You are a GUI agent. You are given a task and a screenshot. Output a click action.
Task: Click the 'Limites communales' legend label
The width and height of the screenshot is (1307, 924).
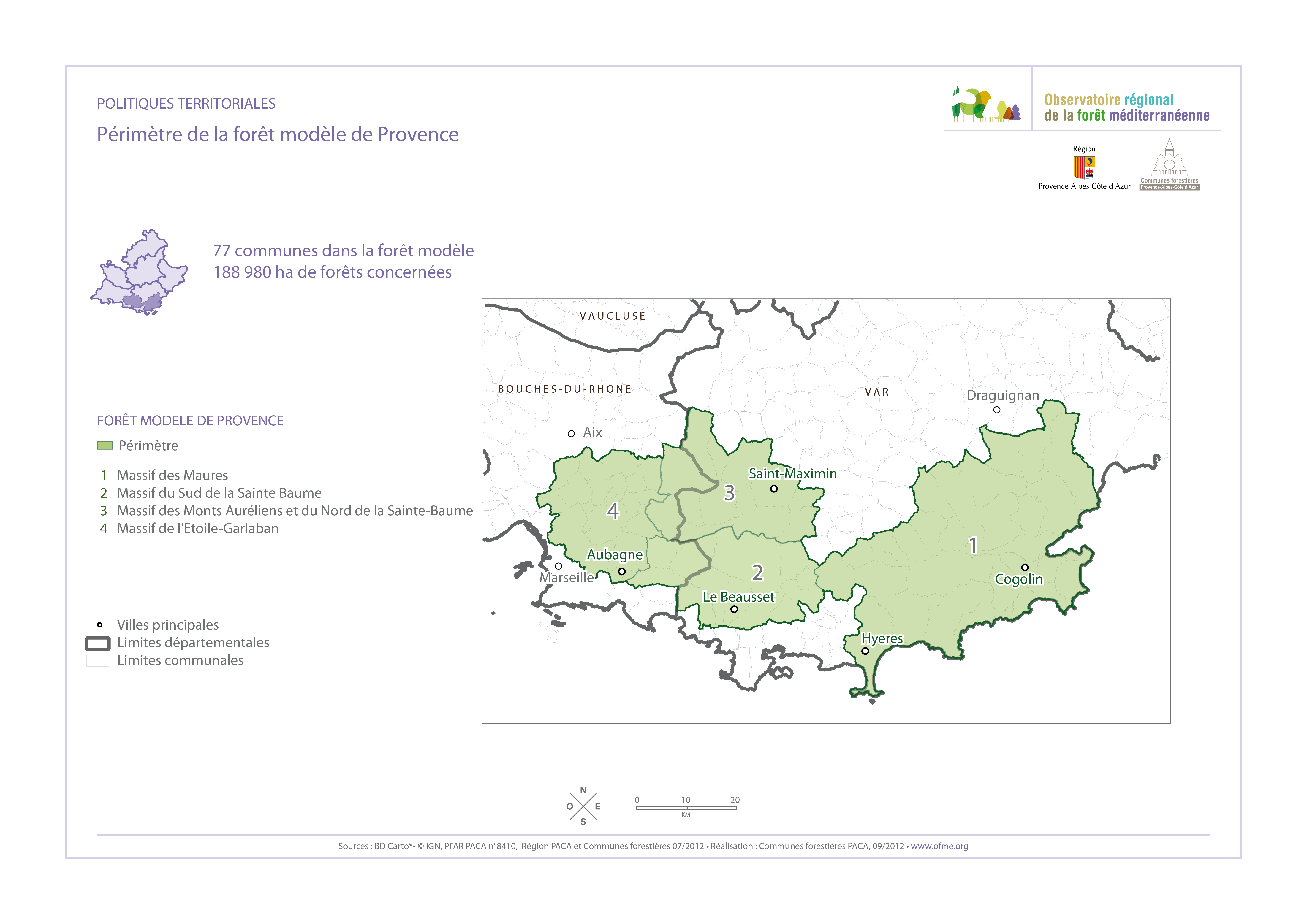coord(180,660)
